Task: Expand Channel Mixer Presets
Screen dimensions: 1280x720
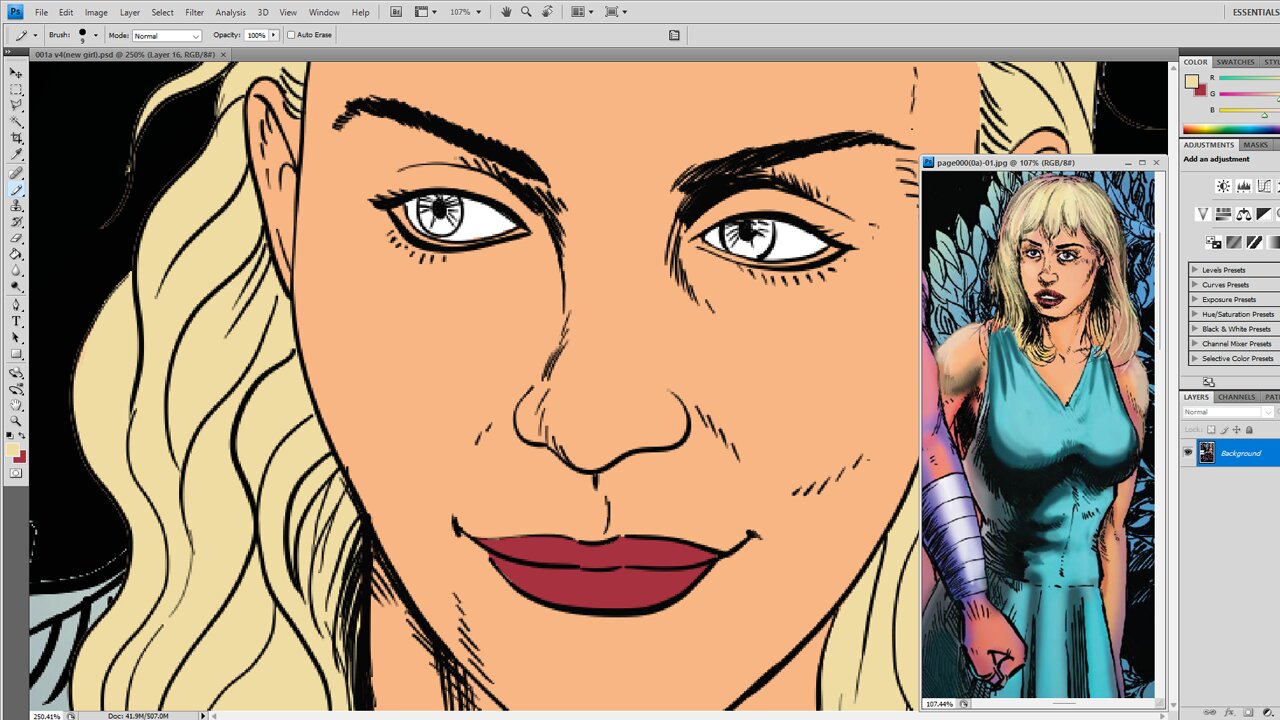Action: (1194, 344)
